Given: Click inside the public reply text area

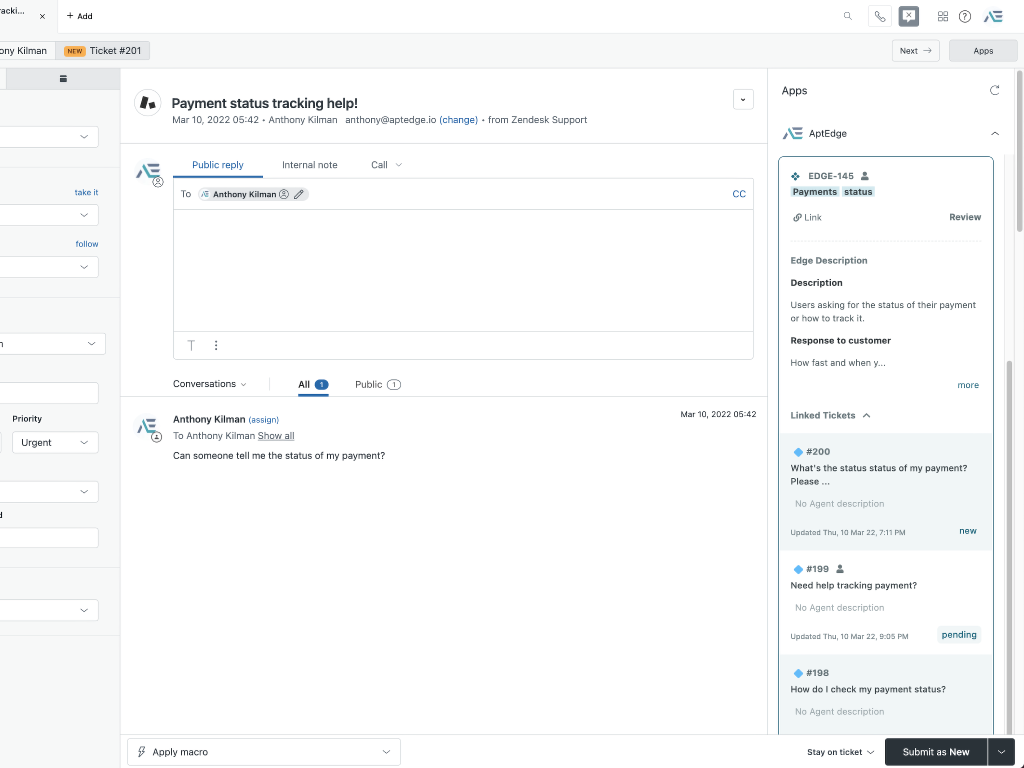Looking at the screenshot, I should coord(463,270).
